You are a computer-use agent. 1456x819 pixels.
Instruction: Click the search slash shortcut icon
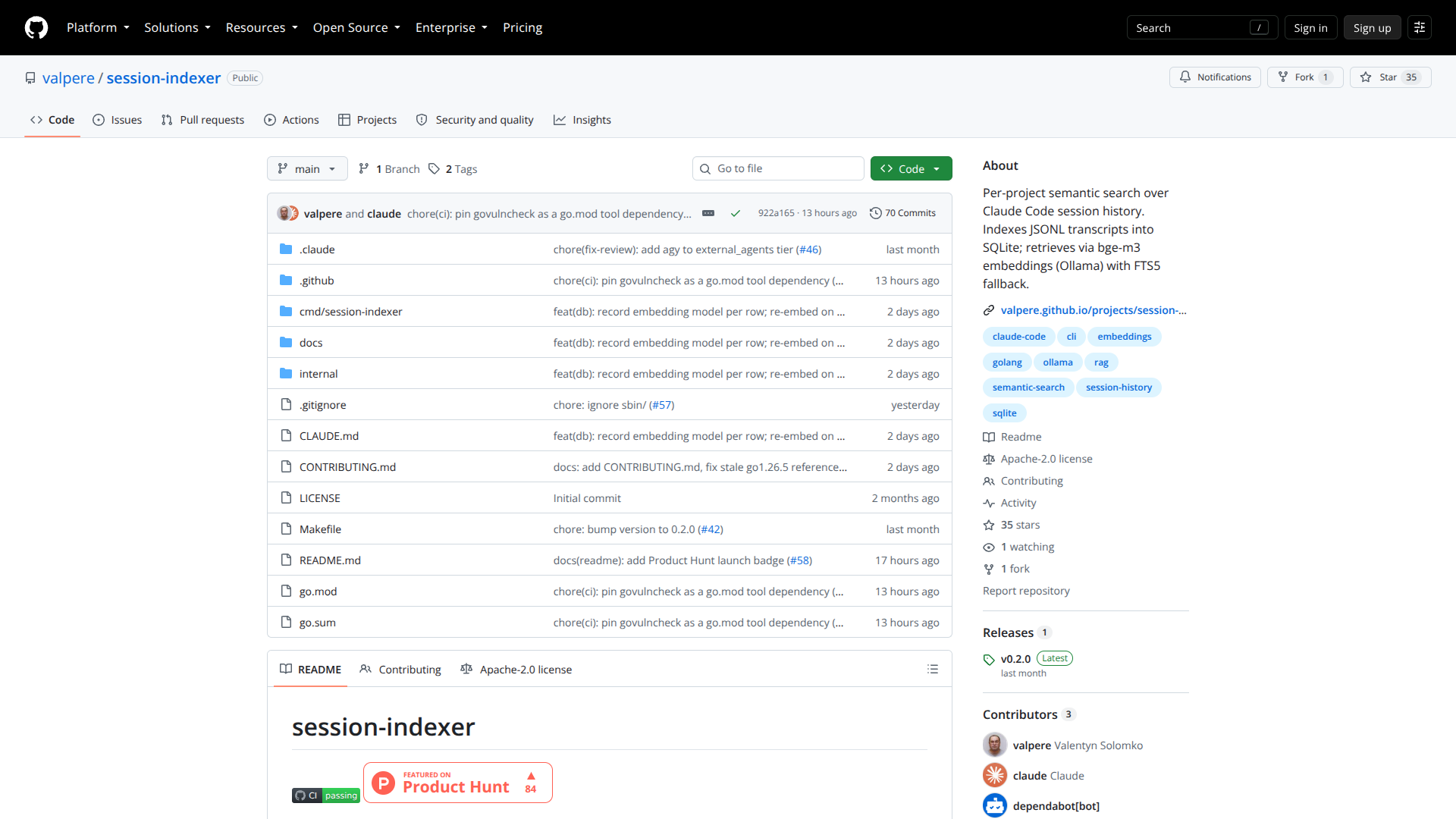[x=1259, y=27]
